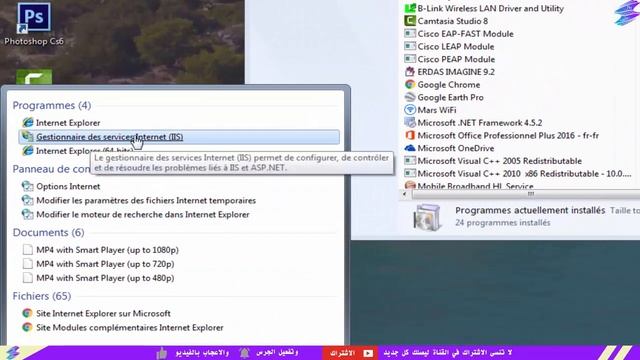Click the file icon for MP4 480p document
Screen dimensions: 640x360
tap(28, 278)
